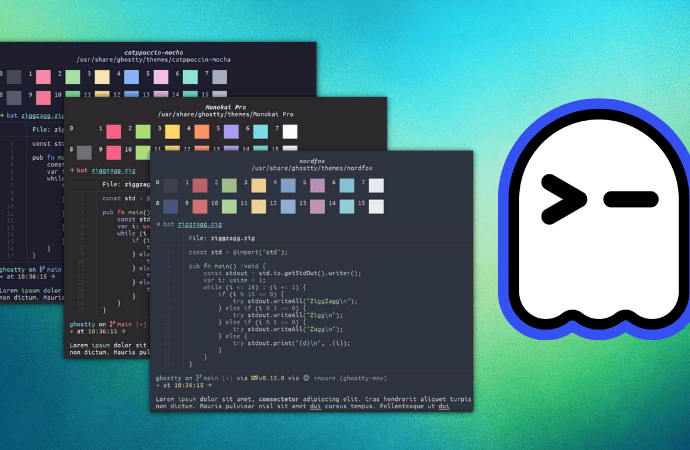Viewport: 690px width, 450px height.
Task: Click v0.13.0 version in nordfox prompt
Action: click(x=272, y=378)
